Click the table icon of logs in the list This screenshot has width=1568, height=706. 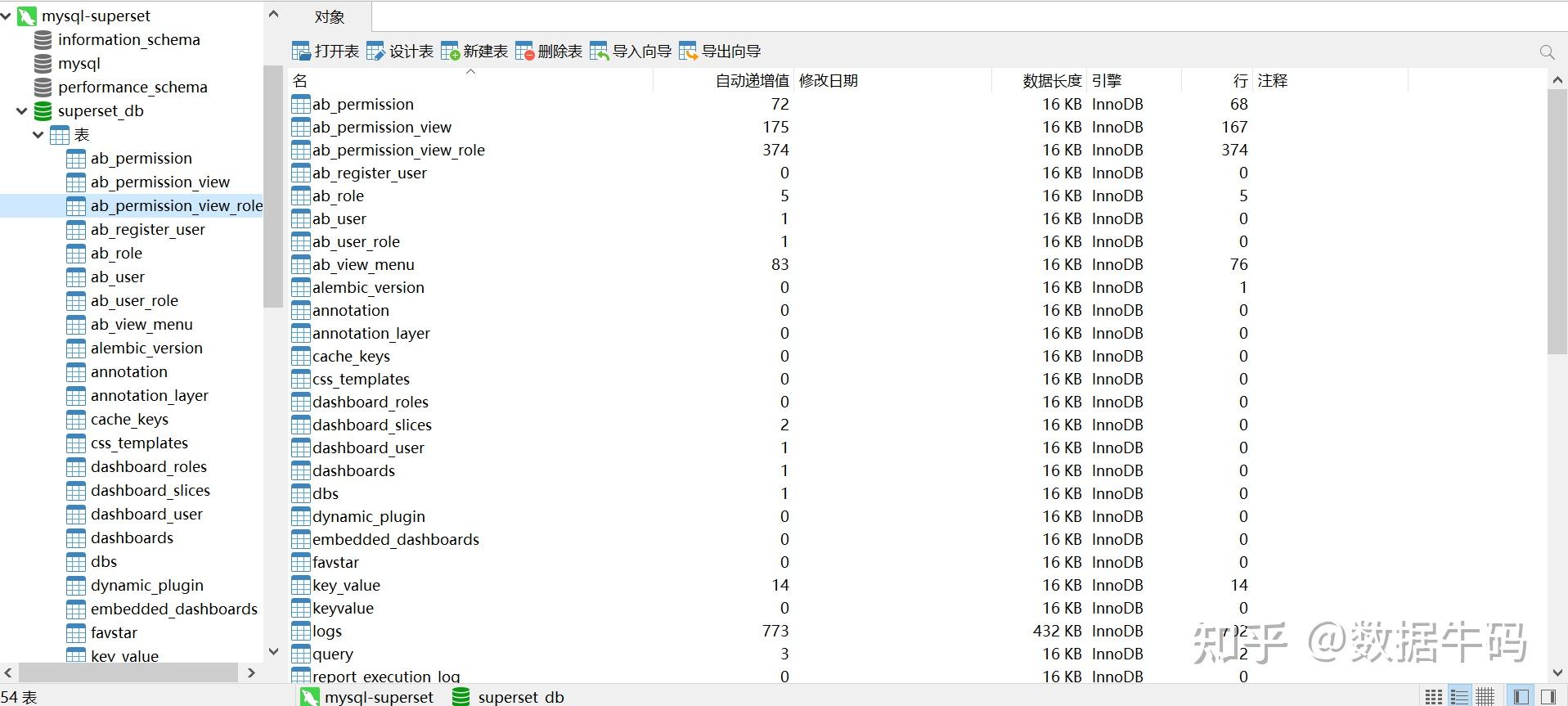tap(301, 631)
